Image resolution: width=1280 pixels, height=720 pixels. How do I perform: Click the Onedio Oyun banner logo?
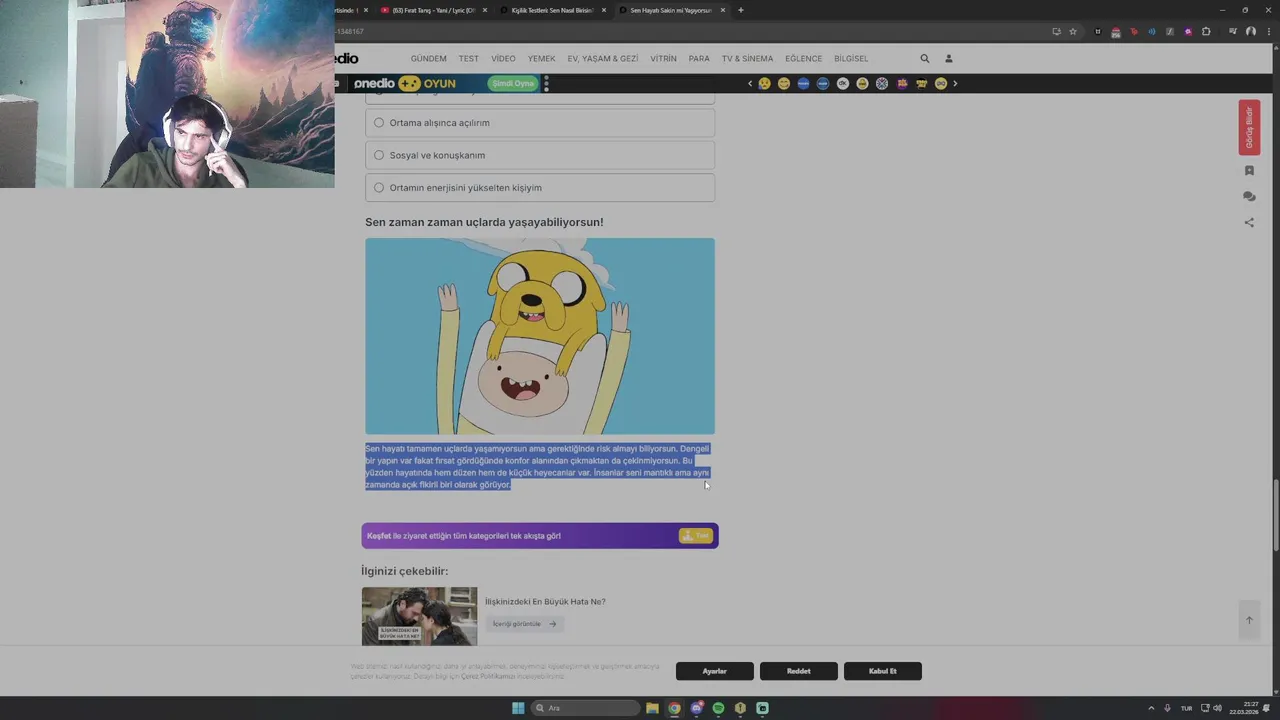click(405, 84)
